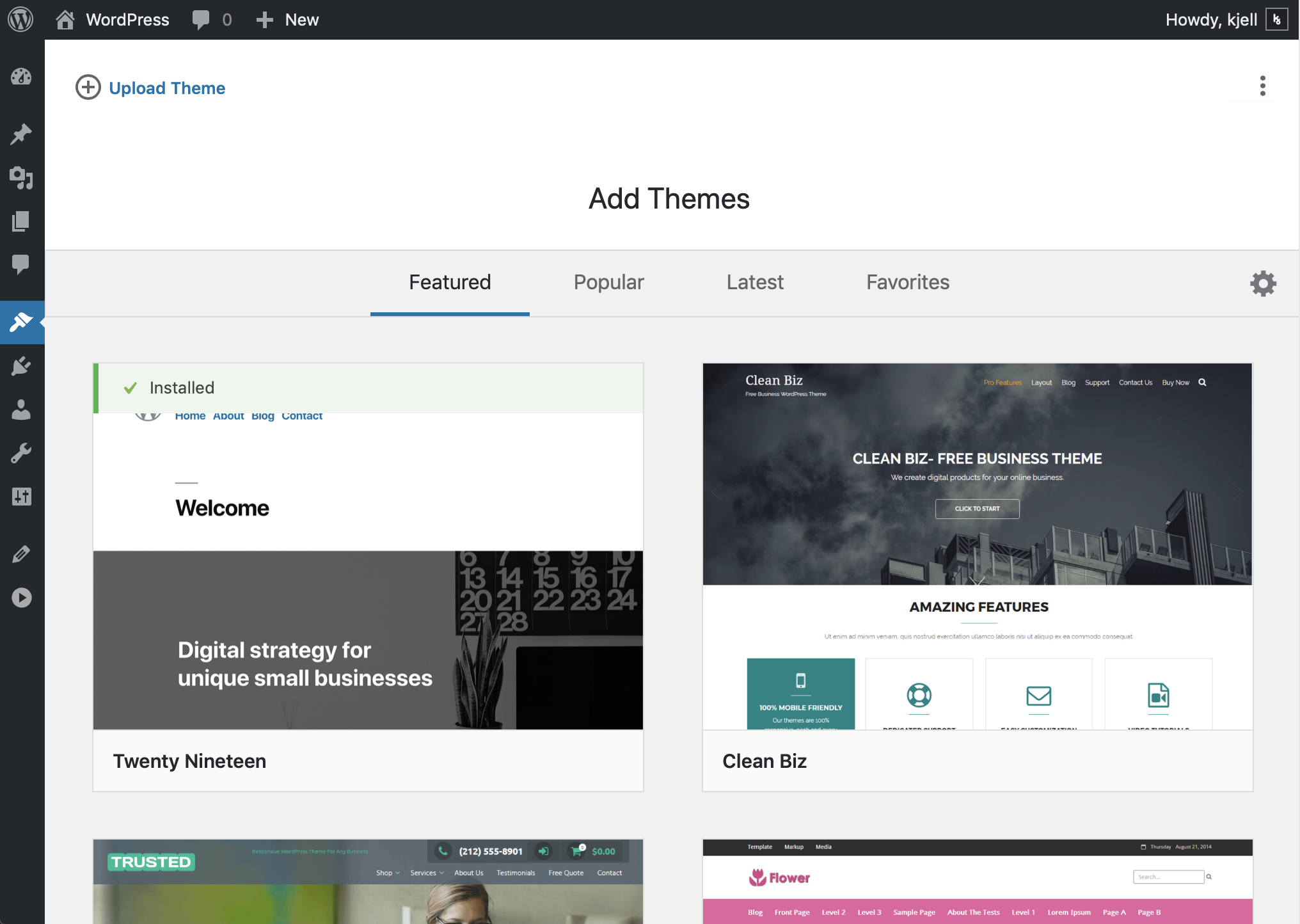Screen dimensions: 1300x924
Task: Open the Users sidebar icon
Action: tap(21, 410)
